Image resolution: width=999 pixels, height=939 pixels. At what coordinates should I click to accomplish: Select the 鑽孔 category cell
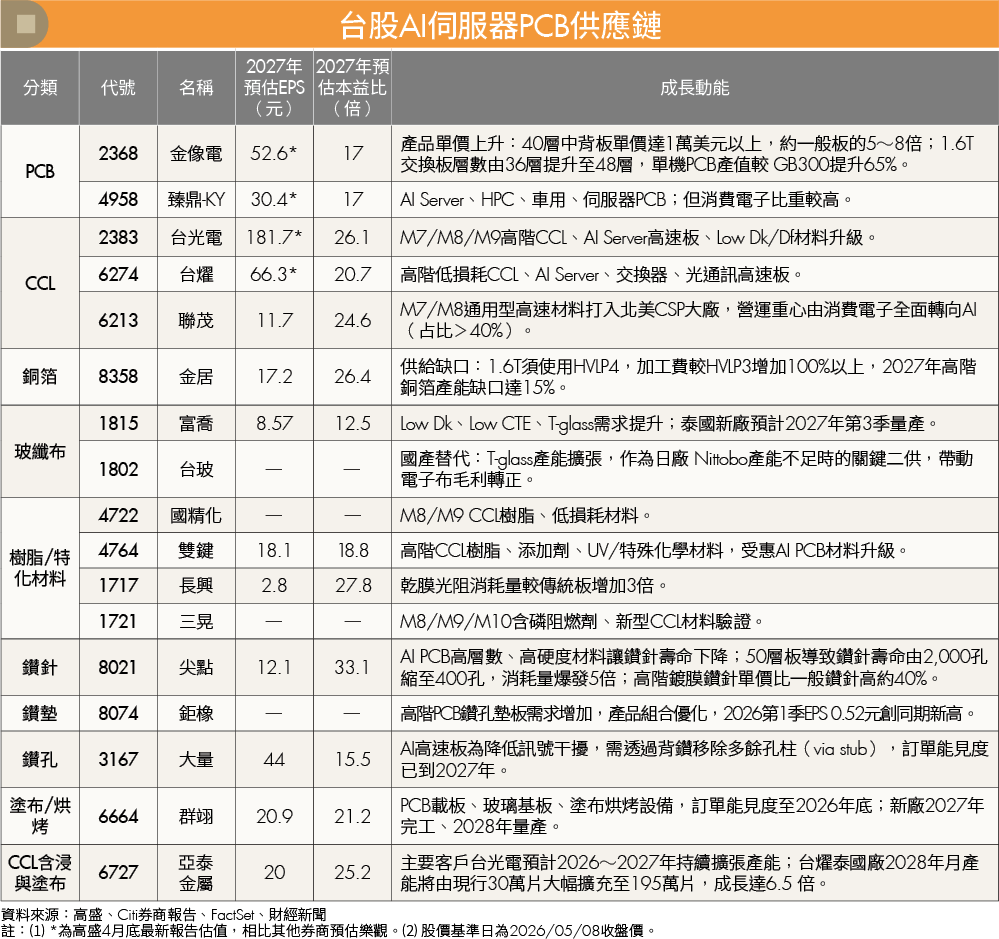tap(40, 759)
